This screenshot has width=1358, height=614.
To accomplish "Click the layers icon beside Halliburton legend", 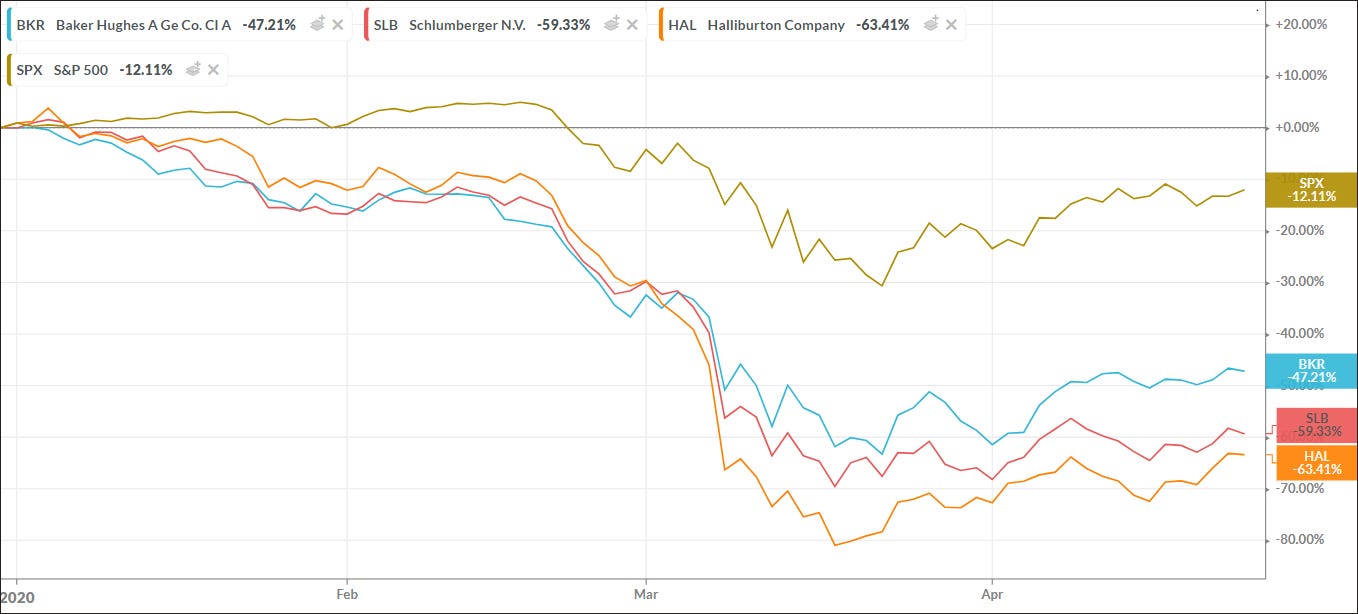I will click(x=932, y=25).
